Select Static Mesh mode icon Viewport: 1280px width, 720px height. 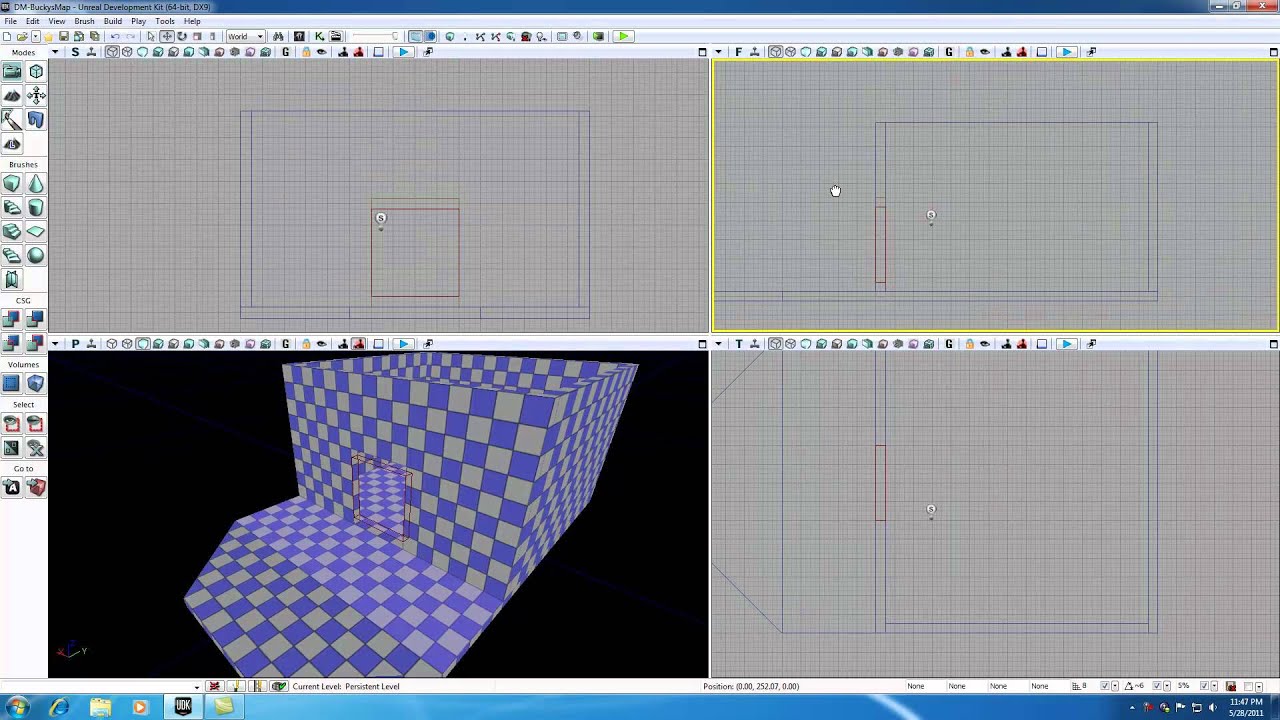pyautogui.click(x=36, y=119)
